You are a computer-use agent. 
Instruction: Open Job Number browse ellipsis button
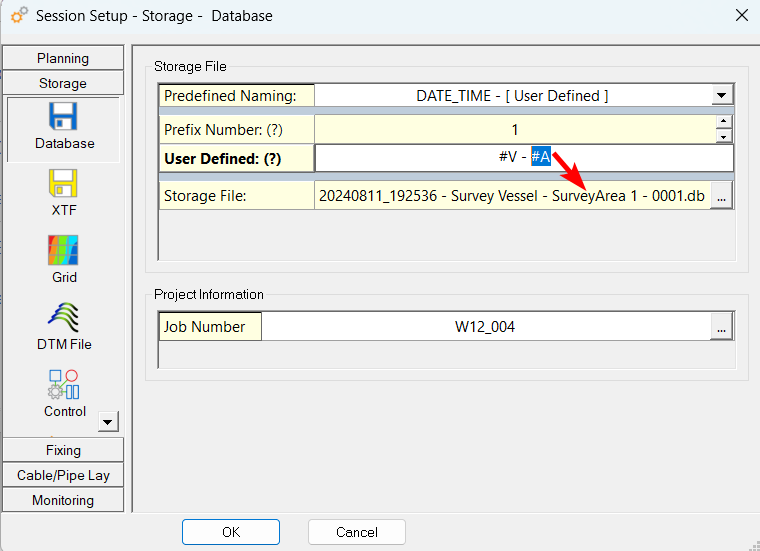[x=722, y=327]
